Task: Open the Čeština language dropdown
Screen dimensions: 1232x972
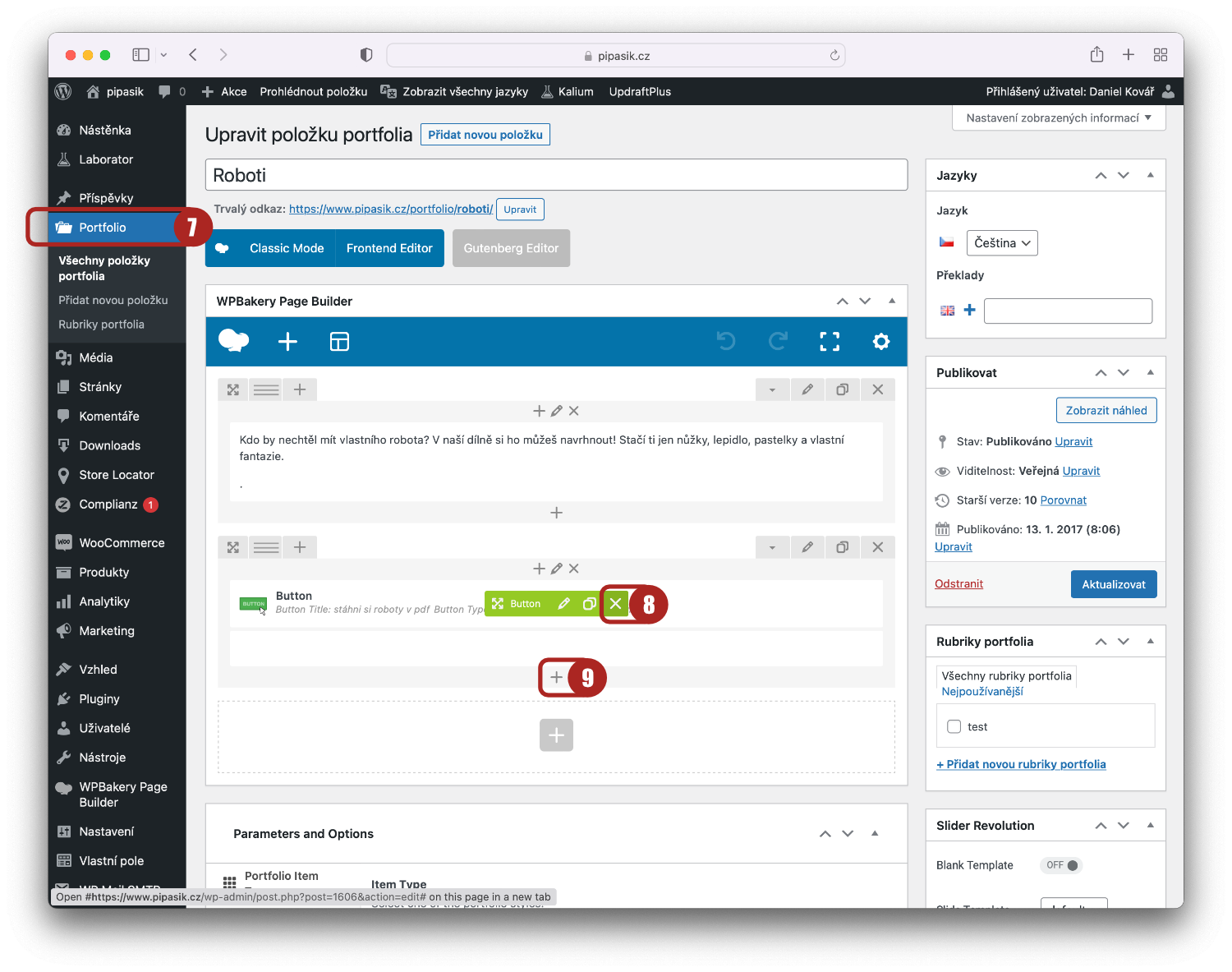Action: (x=1002, y=243)
